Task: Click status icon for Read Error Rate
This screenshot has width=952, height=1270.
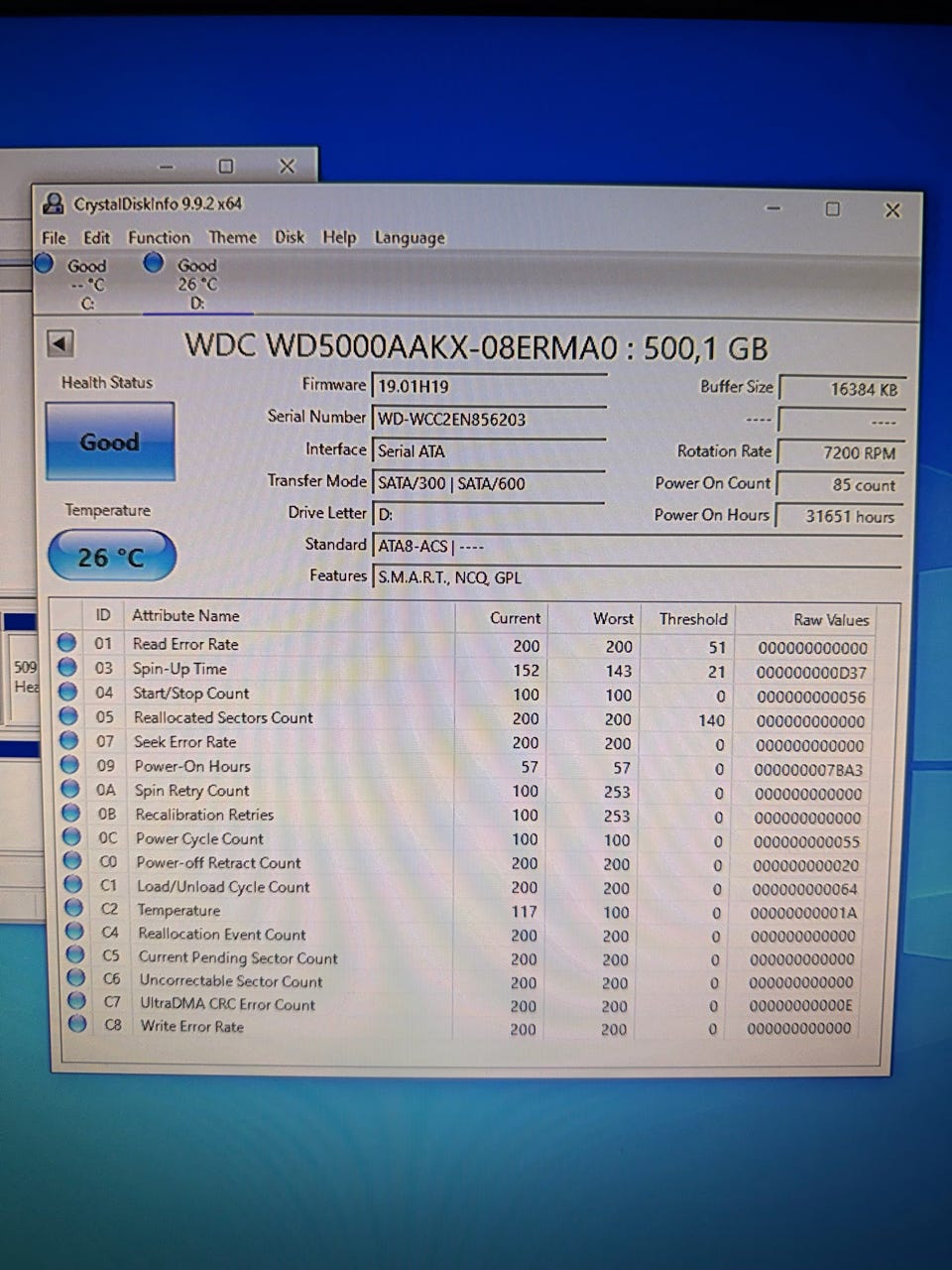Action: pyautogui.click(x=66, y=643)
